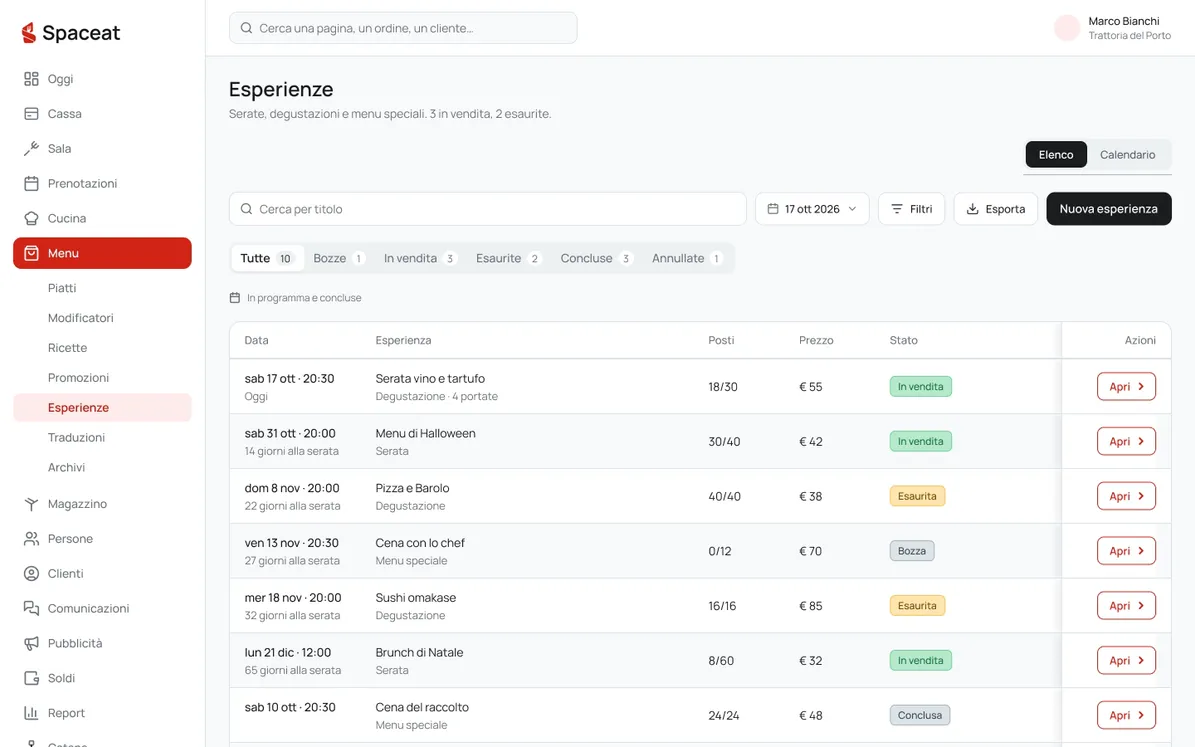Select the Tutte tab
Viewport: 1195px width, 747px height.
point(267,258)
